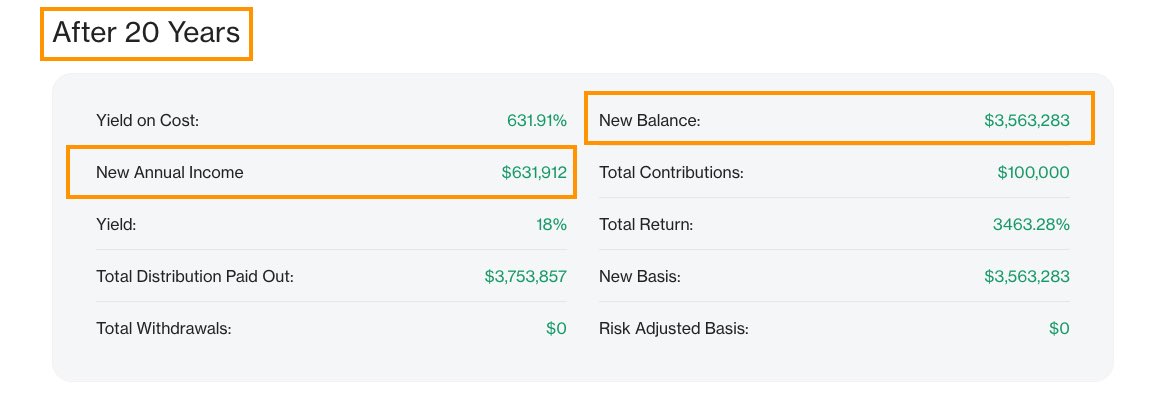This screenshot has height=416, width=1167.
Task: Select the Total Withdrawals $0 value
Action: click(556, 328)
